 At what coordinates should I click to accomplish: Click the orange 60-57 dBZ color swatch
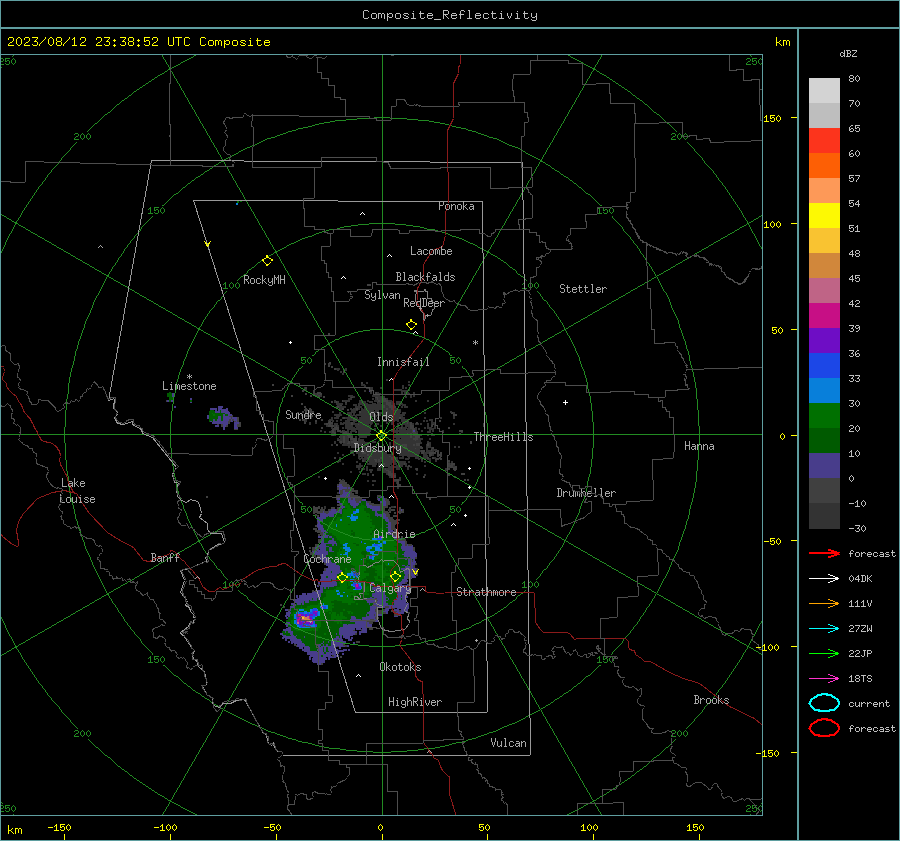click(x=824, y=166)
